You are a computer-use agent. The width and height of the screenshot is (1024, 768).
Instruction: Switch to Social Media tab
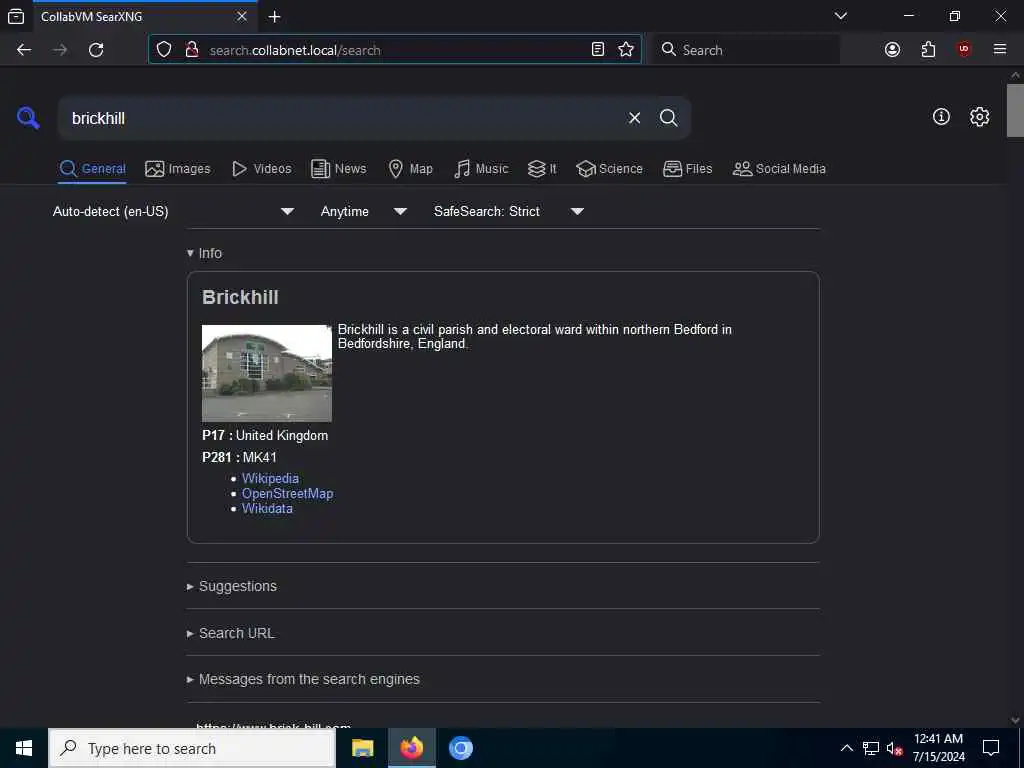779,168
